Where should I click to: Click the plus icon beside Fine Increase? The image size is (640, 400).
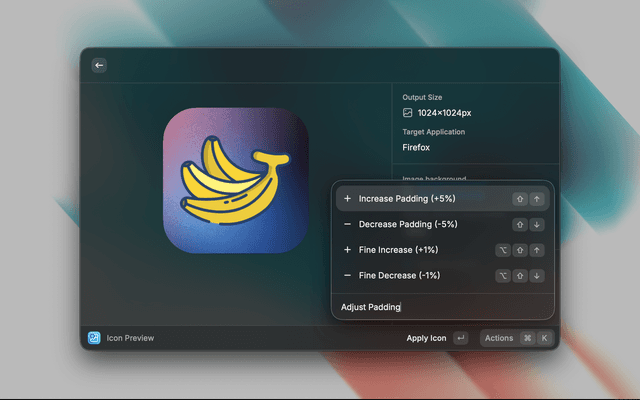[347, 250]
